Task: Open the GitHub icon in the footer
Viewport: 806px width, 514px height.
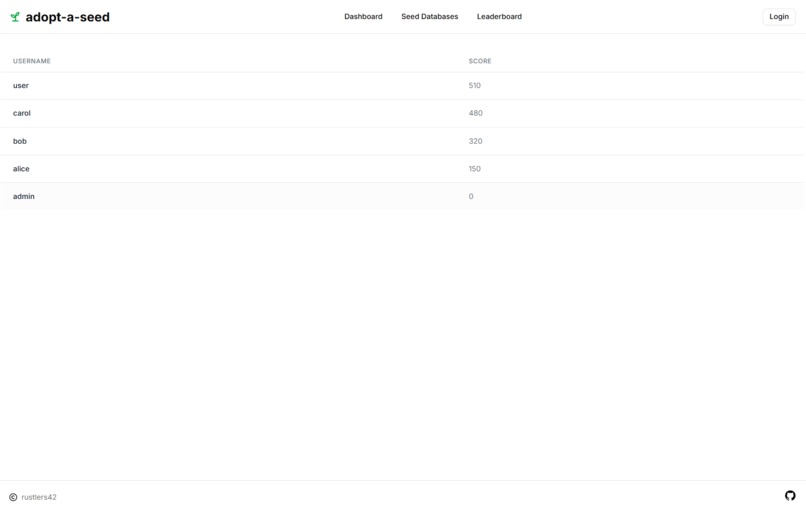Action: (790, 495)
